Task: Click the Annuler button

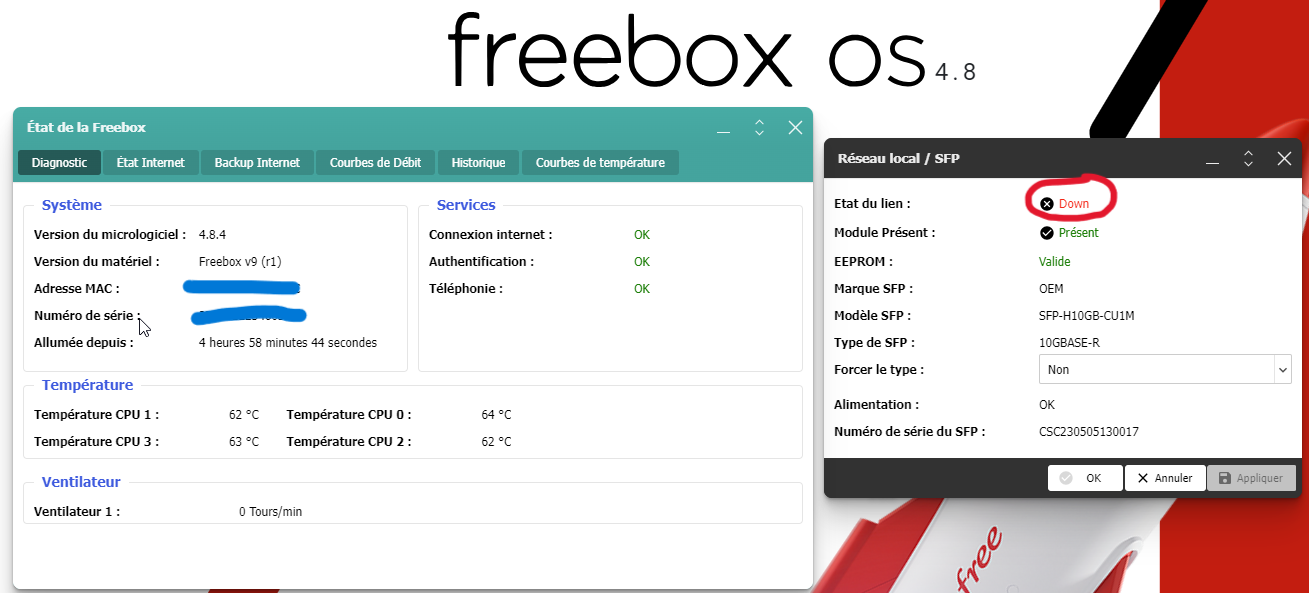Action: coord(1165,478)
